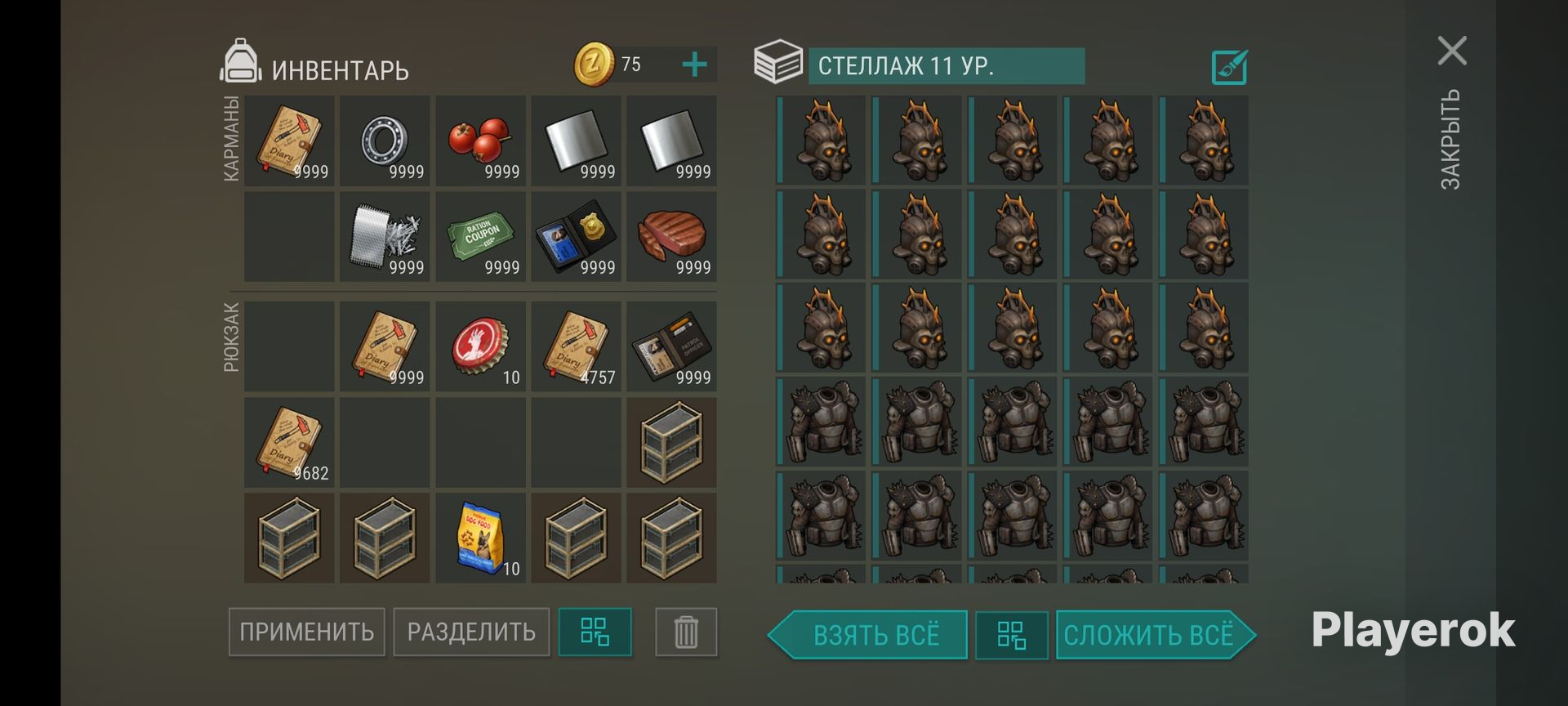Select the dog food bag
This screenshot has height=706, width=1568.
[x=480, y=538]
